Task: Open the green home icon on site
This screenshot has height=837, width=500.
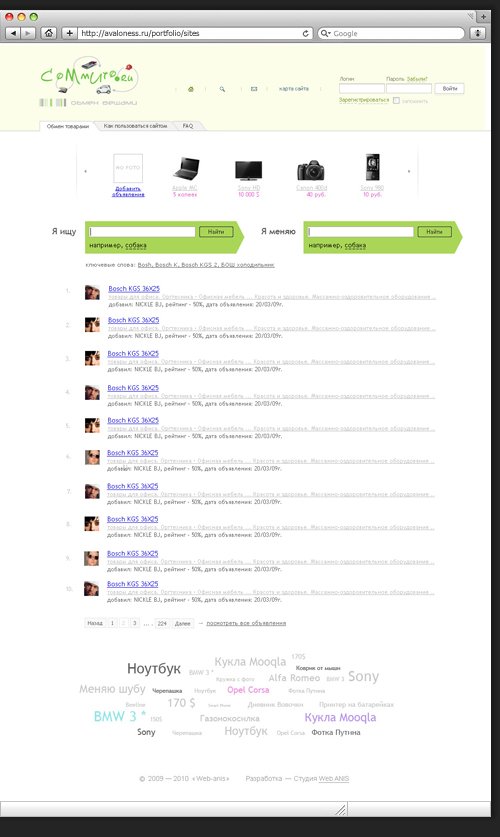Action: click(191, 89)
